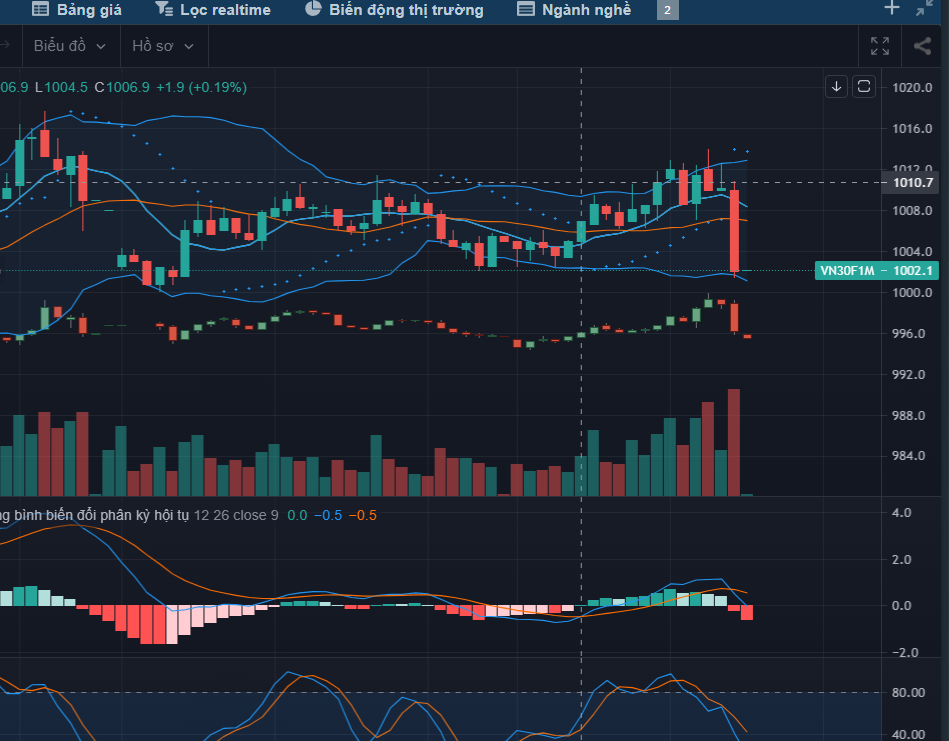Click the MACD '12 26 close 9' parameters

[x=236, y=515]
